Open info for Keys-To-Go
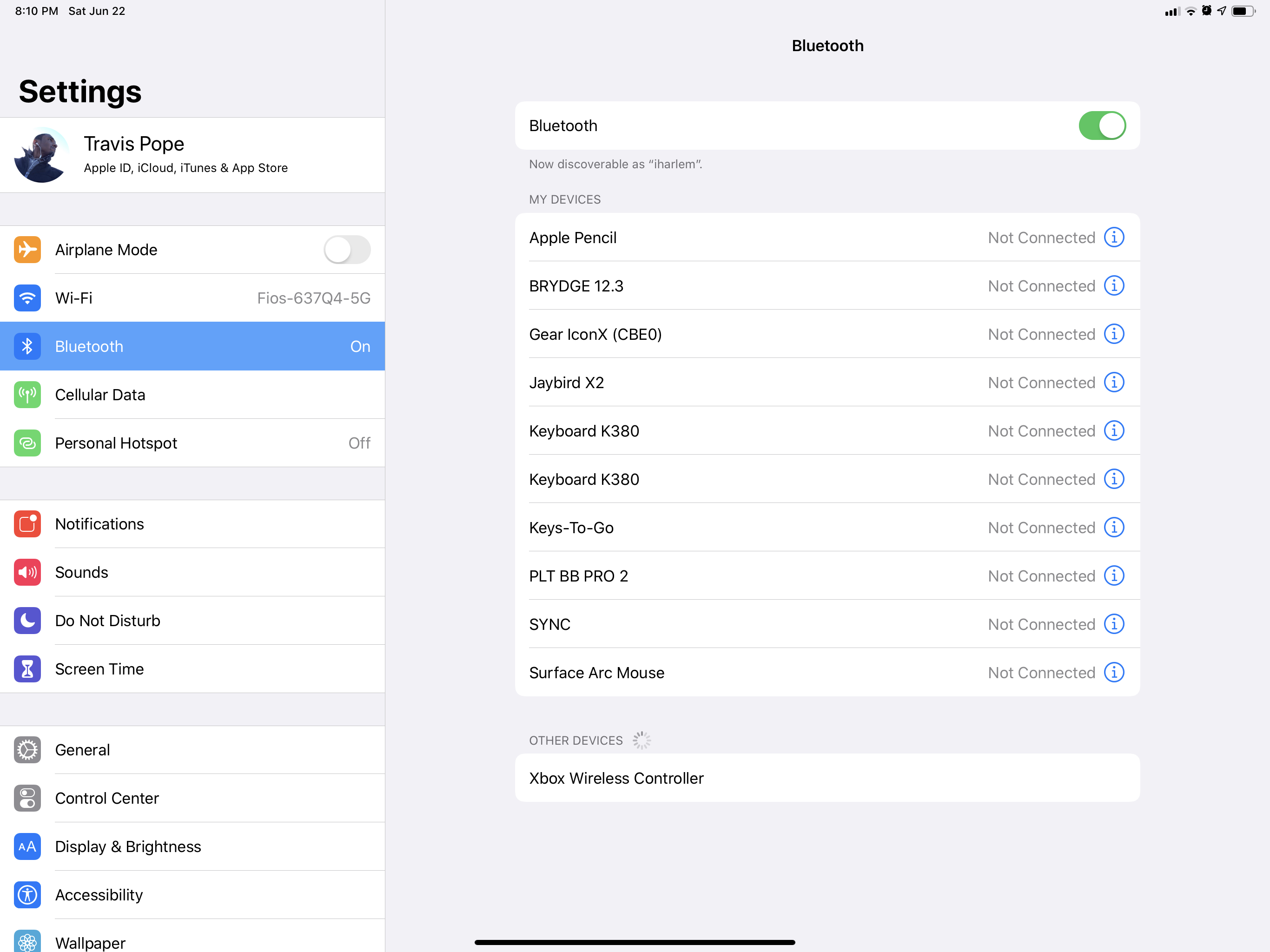The image size is (1270, 952). tap(1114, 527)
